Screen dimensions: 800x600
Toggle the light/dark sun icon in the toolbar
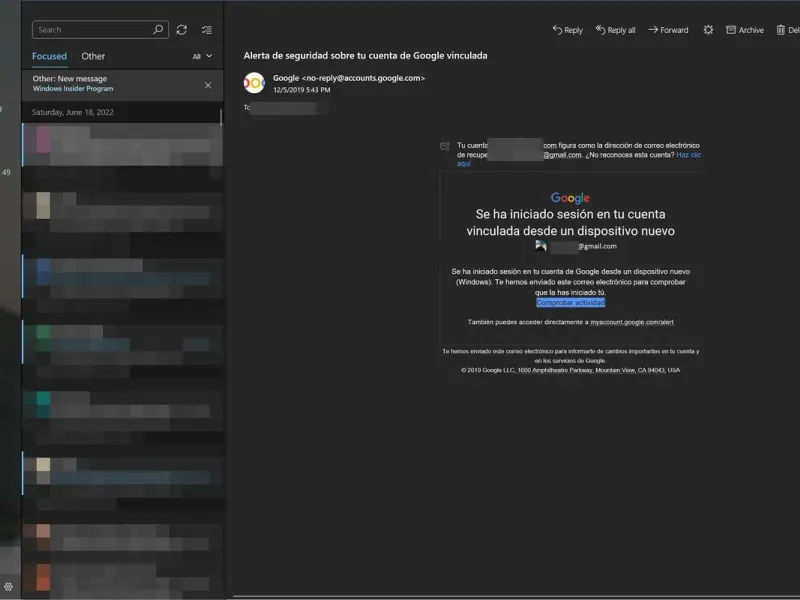(708, 30)
